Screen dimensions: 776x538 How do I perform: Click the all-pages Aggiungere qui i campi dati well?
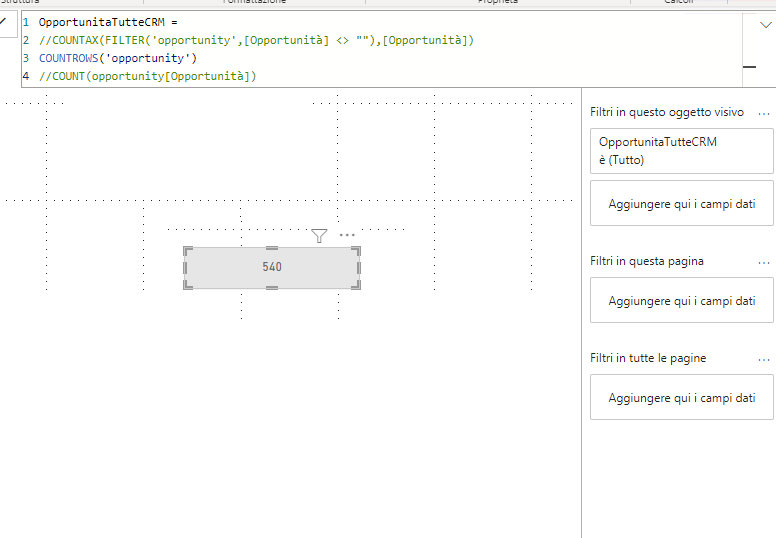tap(681, 397)
